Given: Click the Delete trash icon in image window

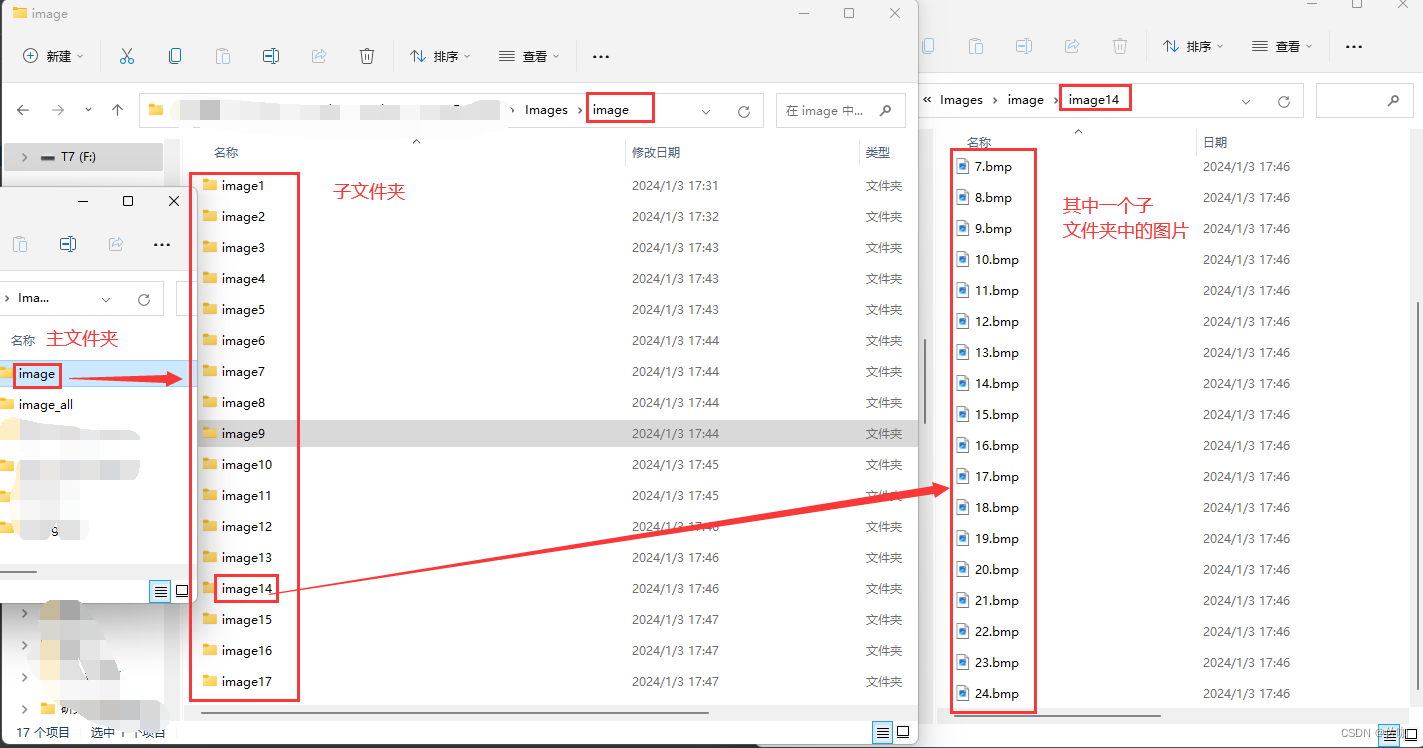Looking at the screenshot, I should 367,56.
